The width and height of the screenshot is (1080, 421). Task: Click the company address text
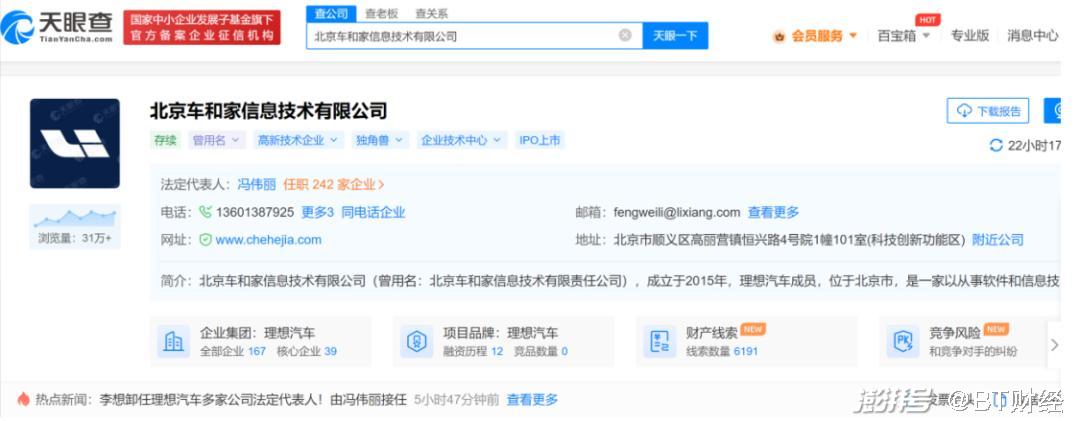click(x=789, y=240)
